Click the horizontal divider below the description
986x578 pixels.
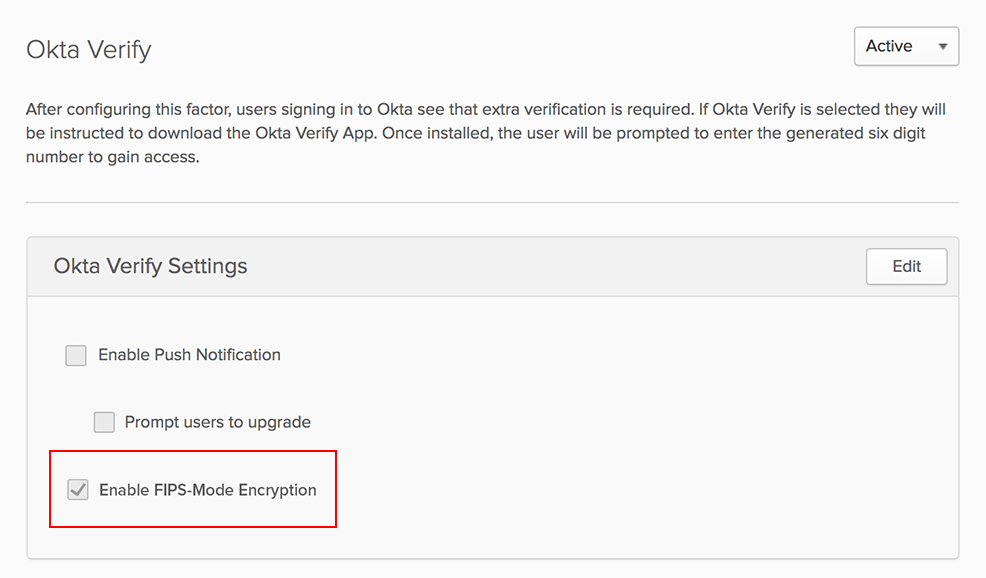492,202
